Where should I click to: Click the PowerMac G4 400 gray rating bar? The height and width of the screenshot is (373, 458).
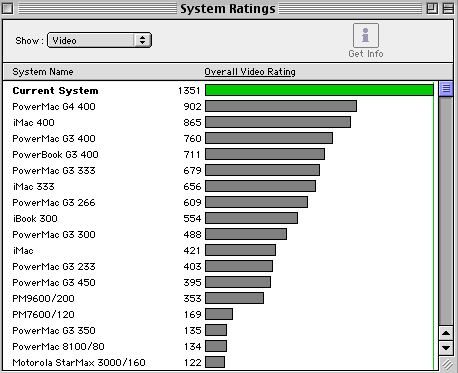(x=281, y=106)
